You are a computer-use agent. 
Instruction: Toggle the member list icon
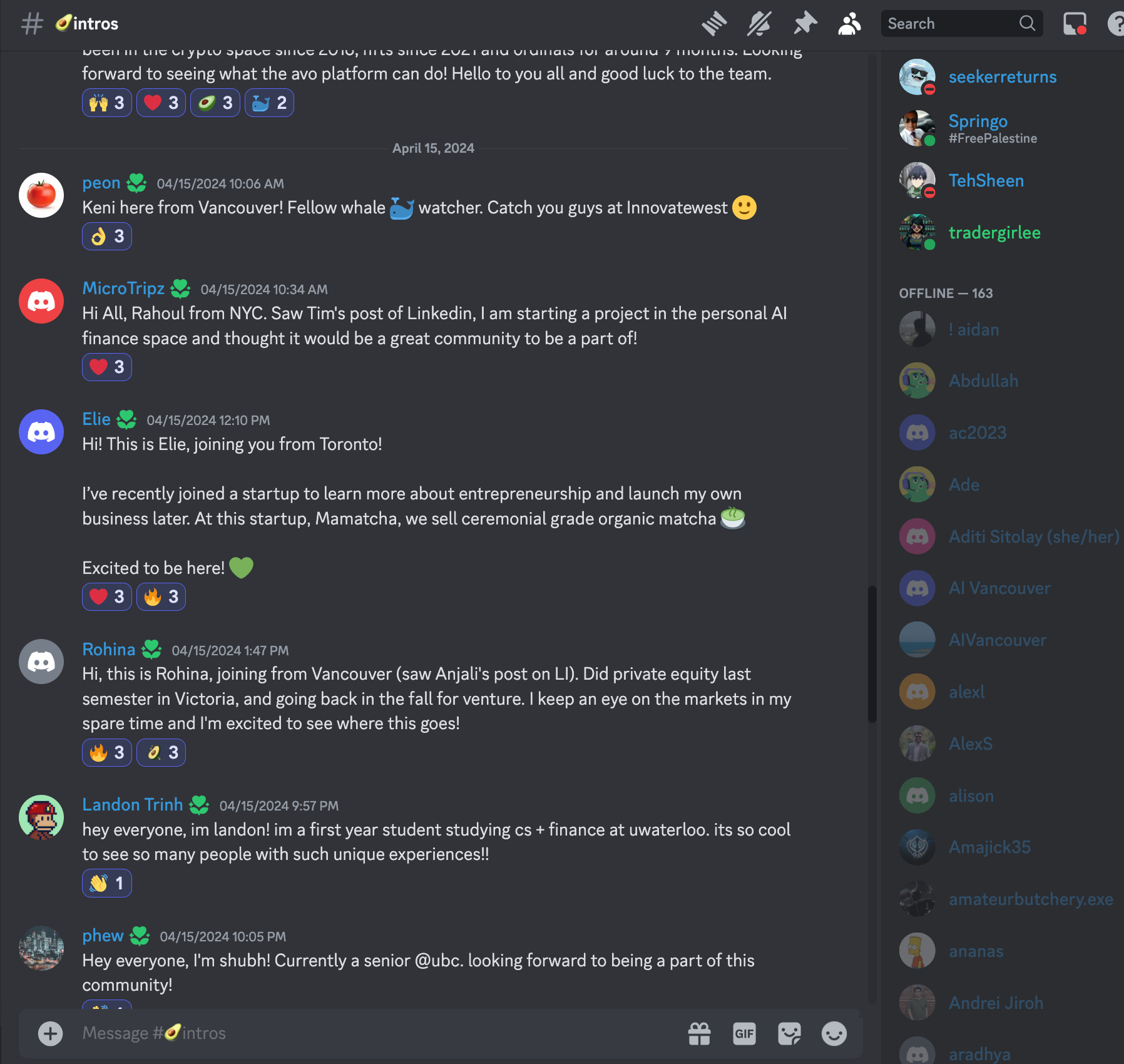pyautogui.click(x=849, y=24)
